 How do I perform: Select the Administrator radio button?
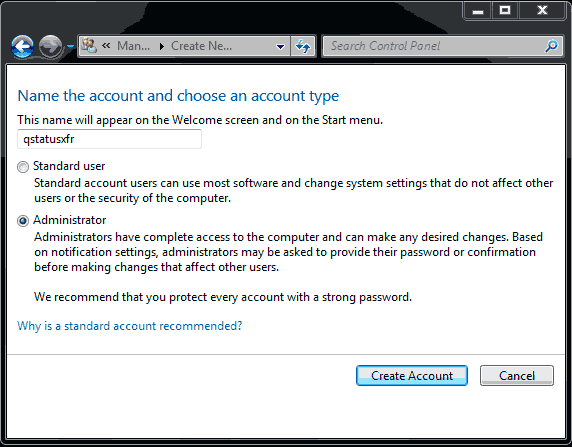(x=23, y=221)
